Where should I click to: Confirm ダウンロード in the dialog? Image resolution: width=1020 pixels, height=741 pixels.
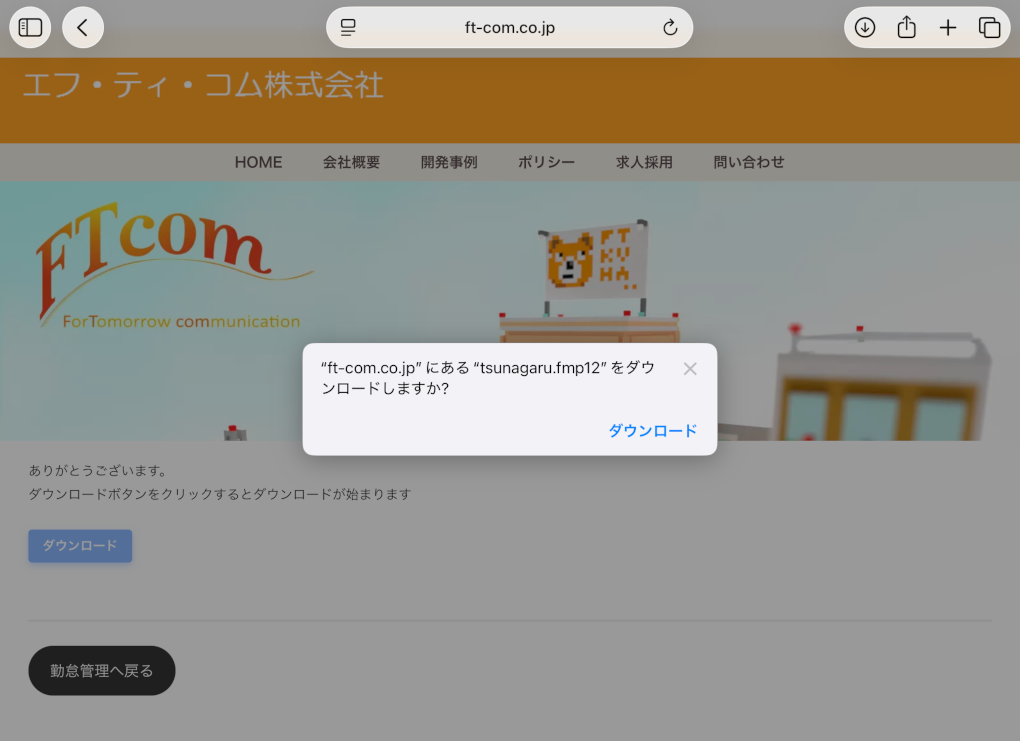[x=652, y=431]
